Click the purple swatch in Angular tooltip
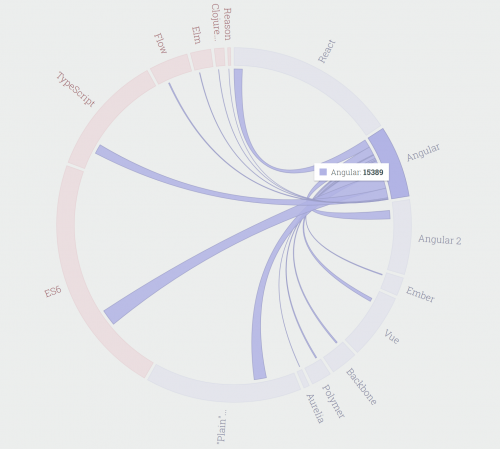Image resolution: width=500 pixels, height=449 pixels. tap(323, 172)
